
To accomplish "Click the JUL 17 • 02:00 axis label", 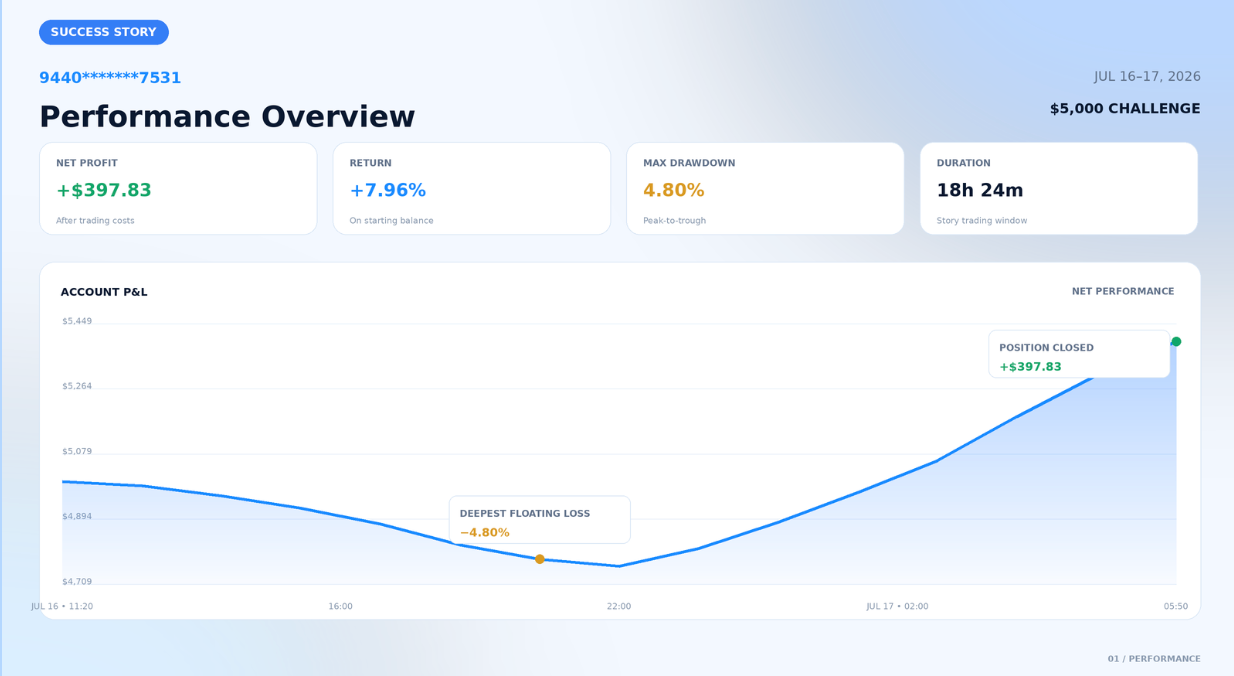I will [898, 607].
